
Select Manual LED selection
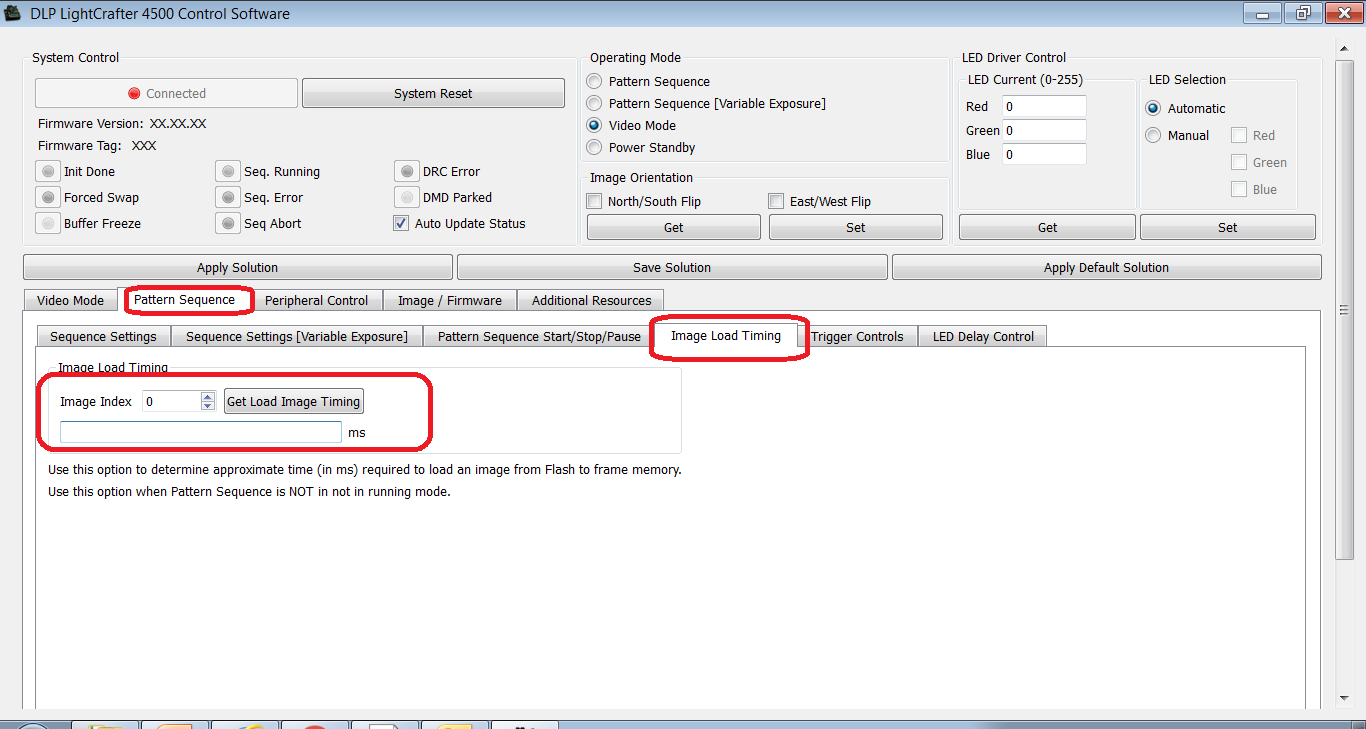pos(1153,135)
